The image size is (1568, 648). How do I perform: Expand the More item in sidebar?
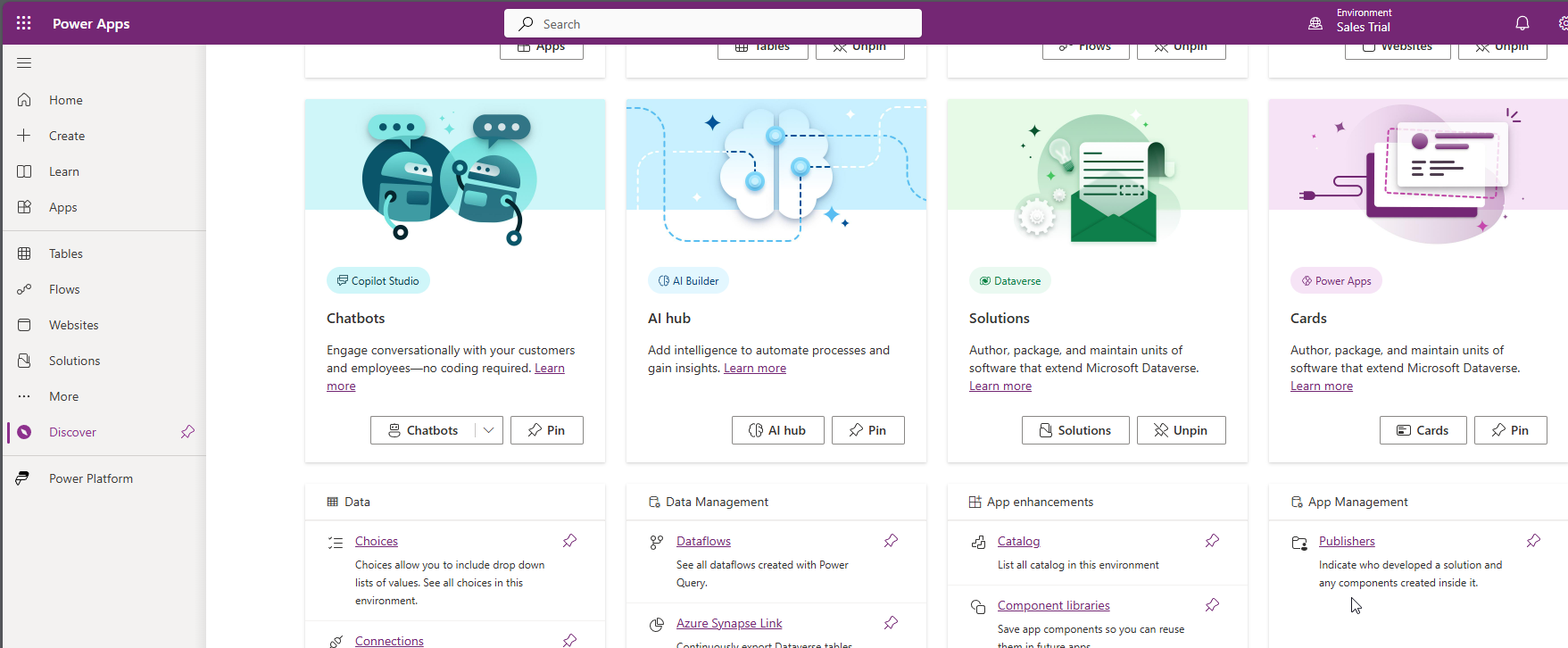[x=63, y=396]
